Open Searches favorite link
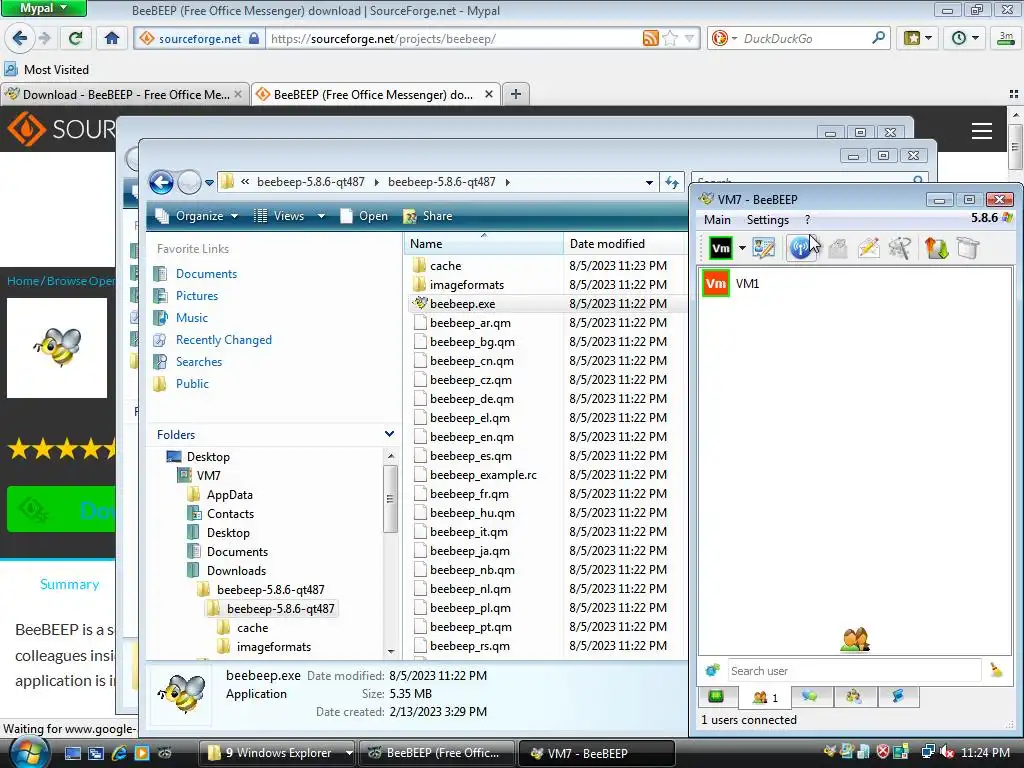Image resolution: width=1024 pixels, height=768 pixels. click(199, 362)
